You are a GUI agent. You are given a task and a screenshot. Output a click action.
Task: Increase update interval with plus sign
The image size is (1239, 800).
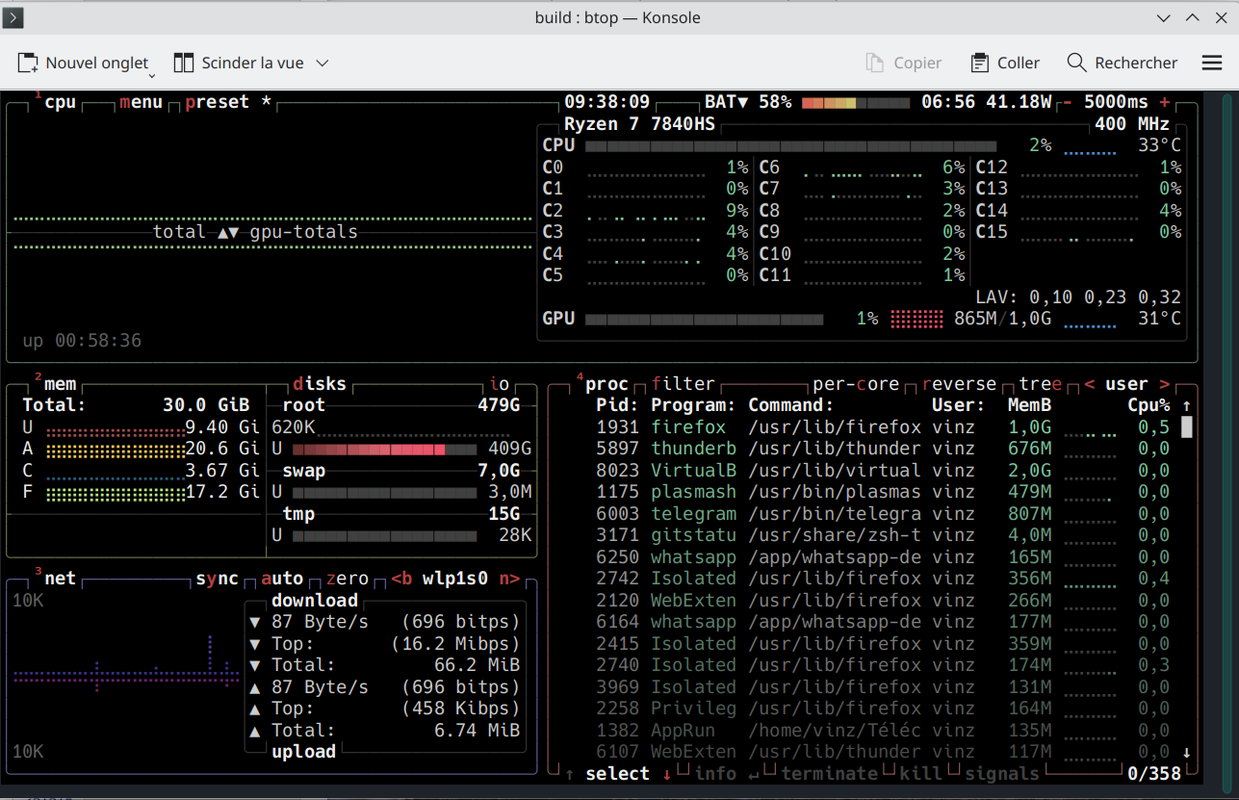pos(1165,102)
